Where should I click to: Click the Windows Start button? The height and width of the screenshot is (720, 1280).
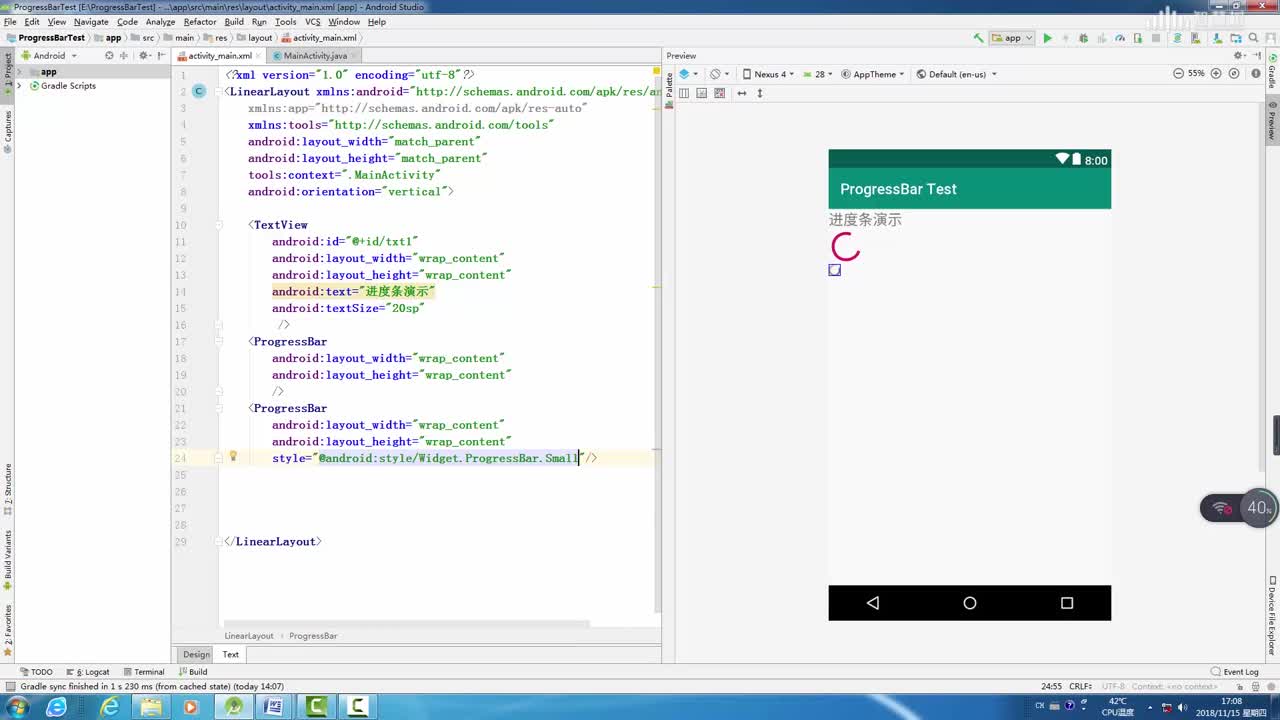pos(18,707)
